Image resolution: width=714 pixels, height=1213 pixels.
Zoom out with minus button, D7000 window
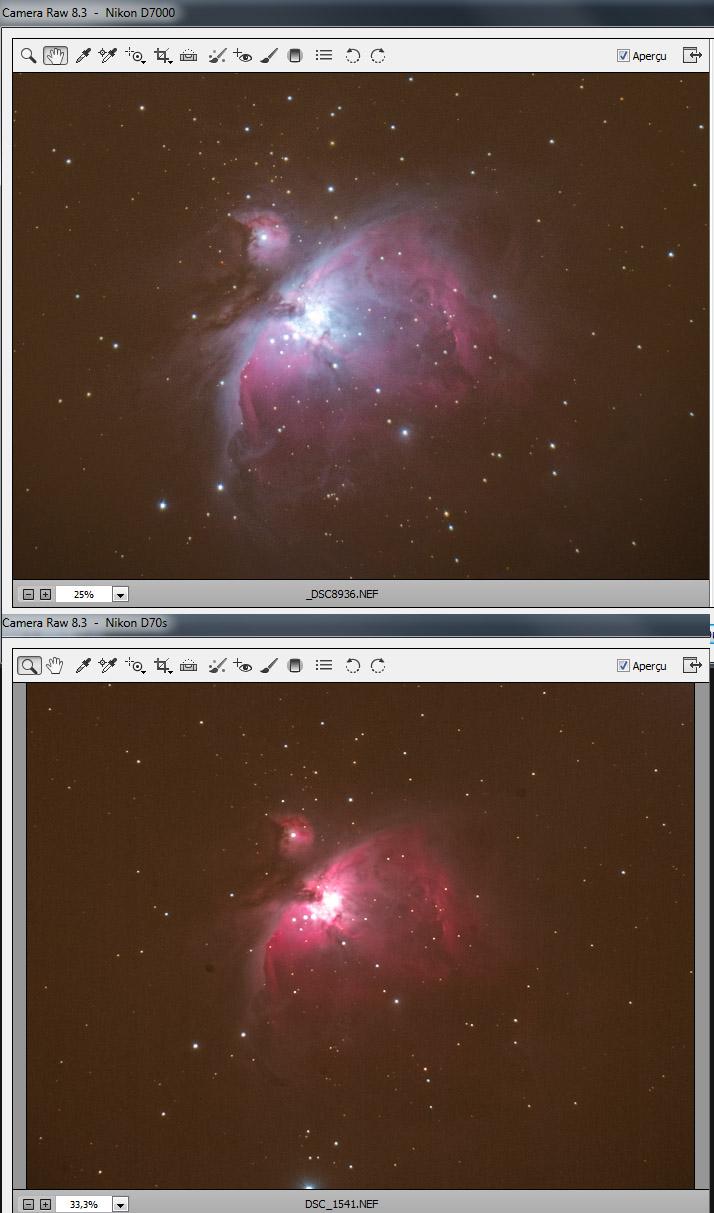tap(29, 594)
